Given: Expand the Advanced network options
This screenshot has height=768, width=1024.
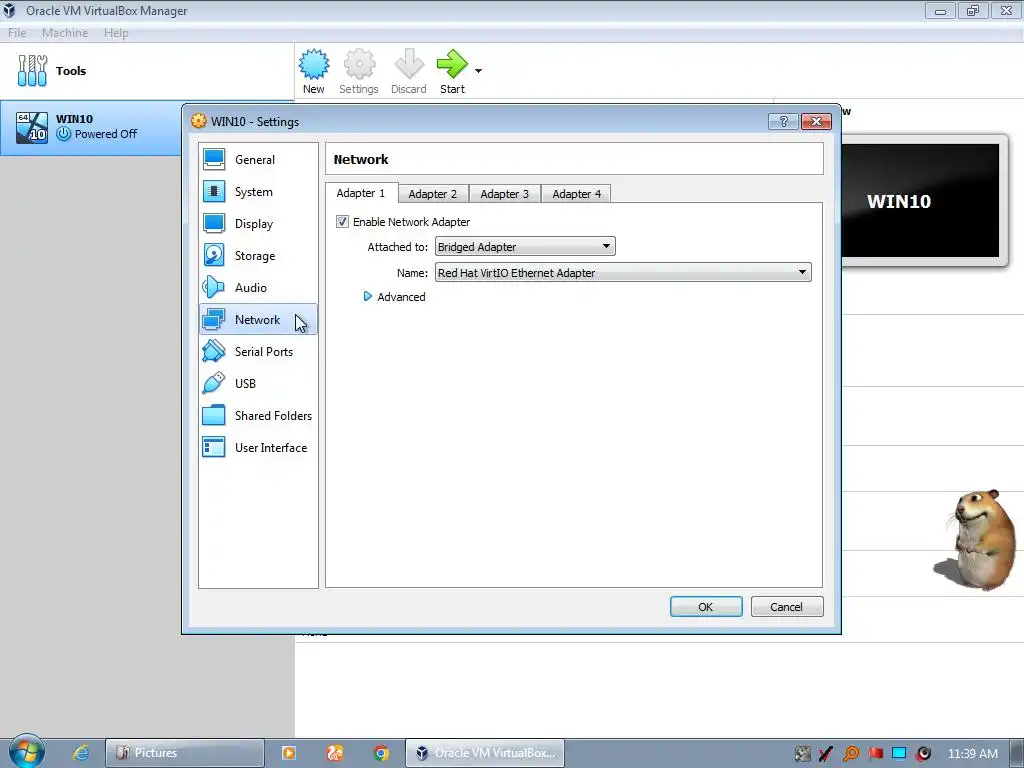Looking at the screenshot, I should pyautogui.click(x=394, y=296).
